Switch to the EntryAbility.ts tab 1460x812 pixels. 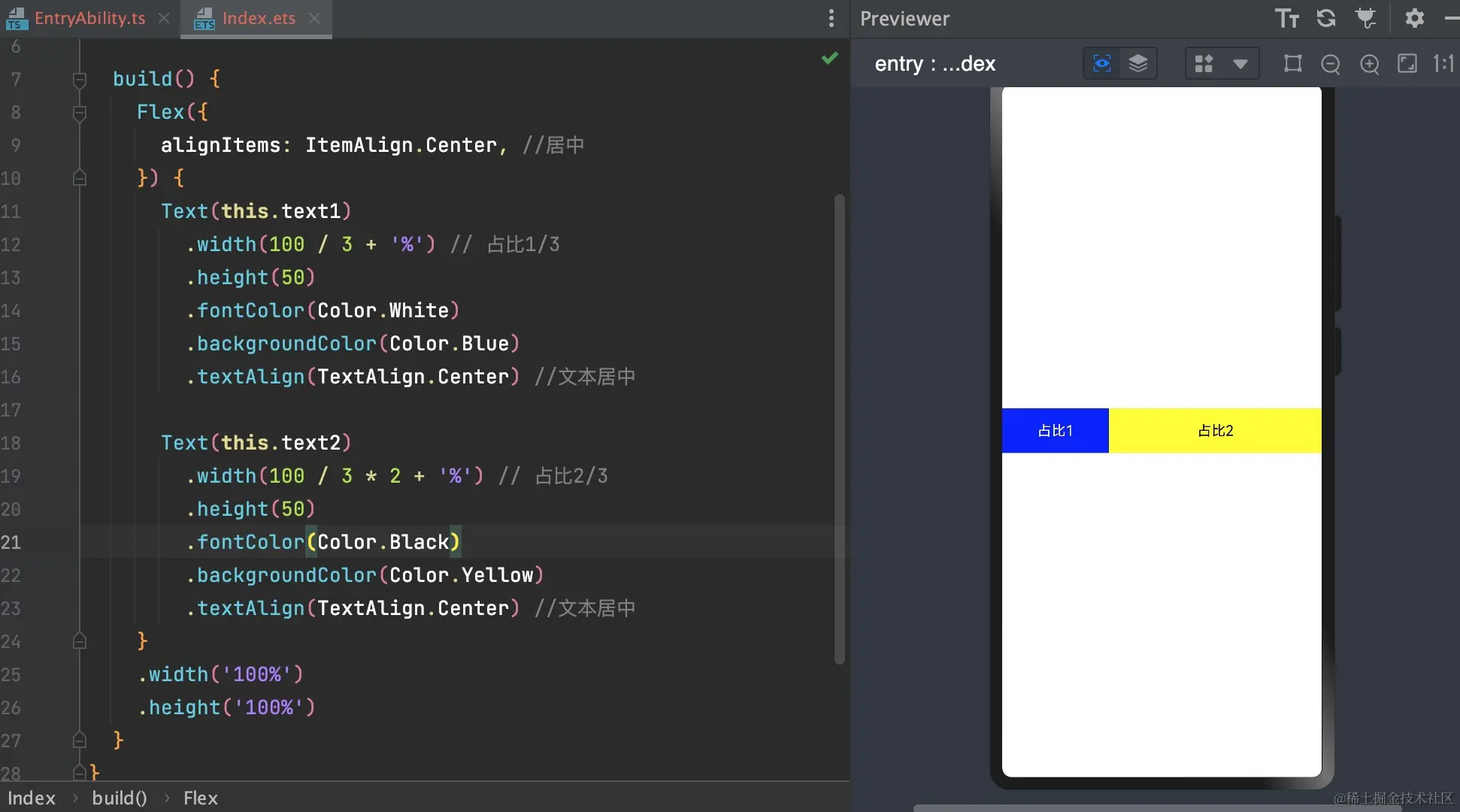89,18
